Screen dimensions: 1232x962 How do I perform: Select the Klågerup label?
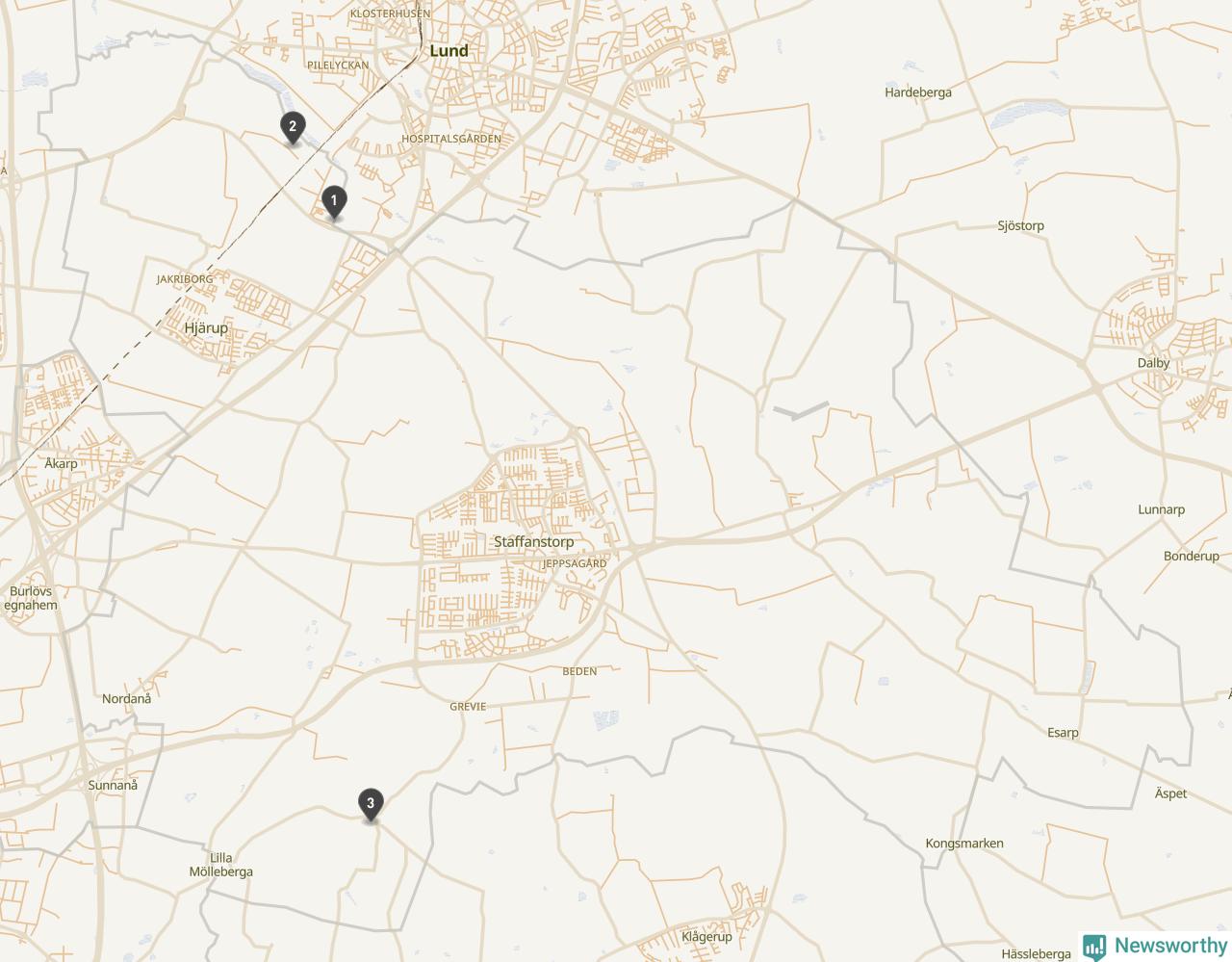tap(706, 937)
